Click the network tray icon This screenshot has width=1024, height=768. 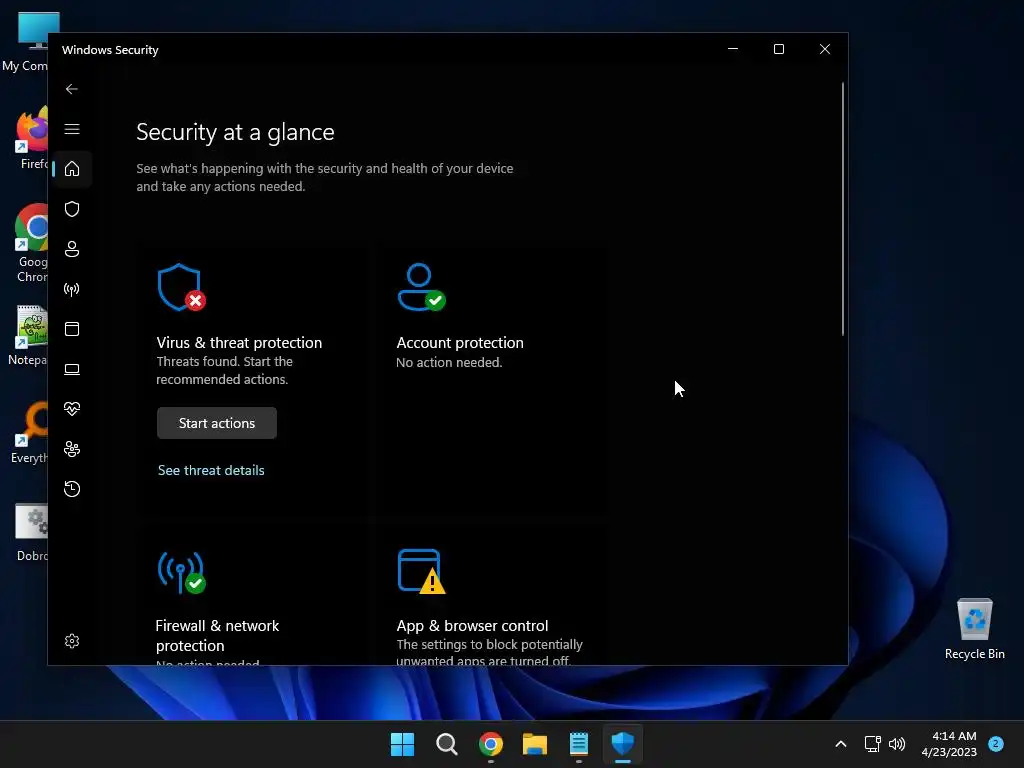point(872,744)
